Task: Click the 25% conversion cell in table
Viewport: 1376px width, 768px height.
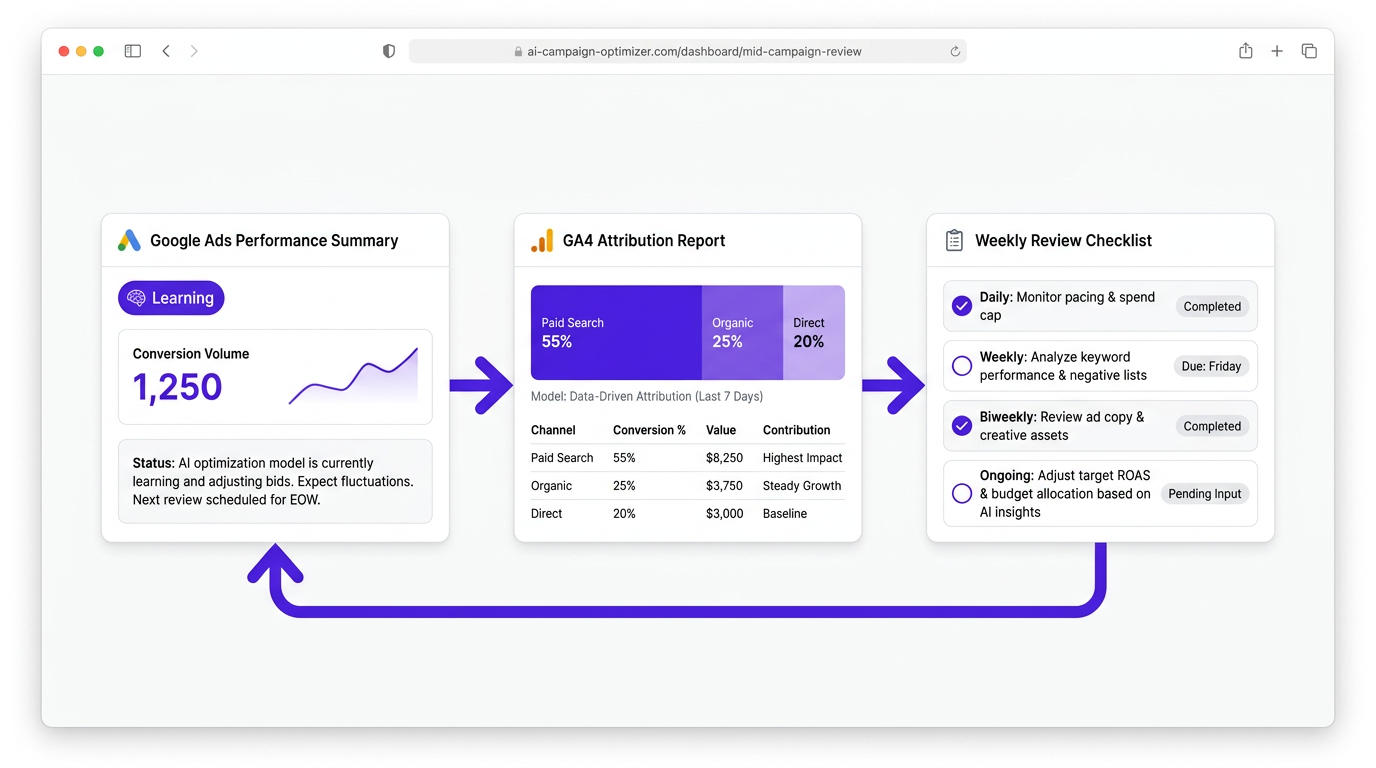Action: pos(624,486)
